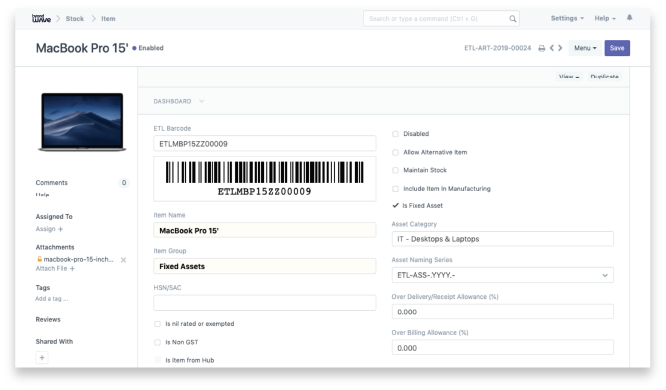Click the lock icon on attachment

coord(39,259)
